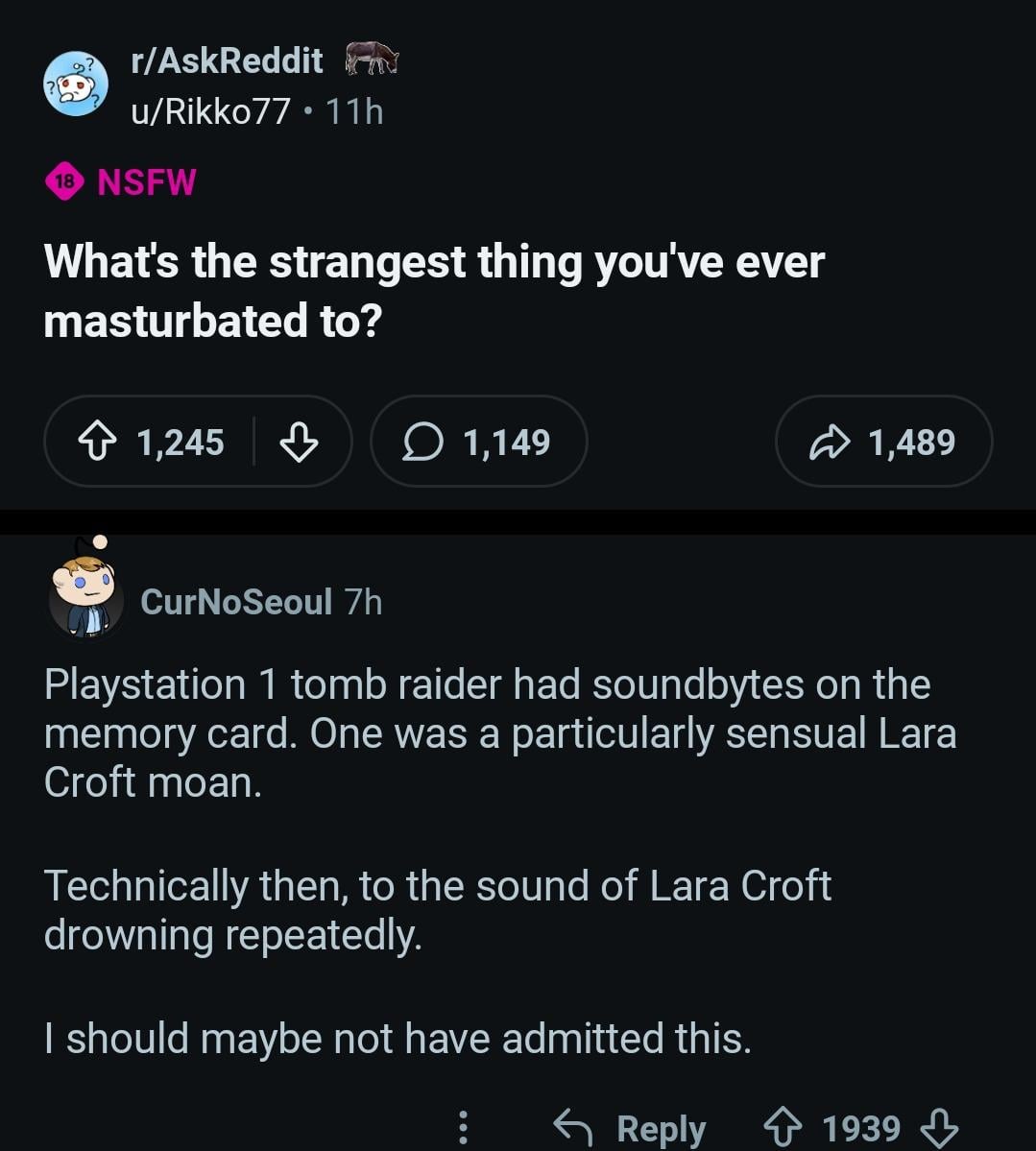Screen dimensions: 1036x1151
Task: Downvote the AskReddit post
Action: pos(299,443)
